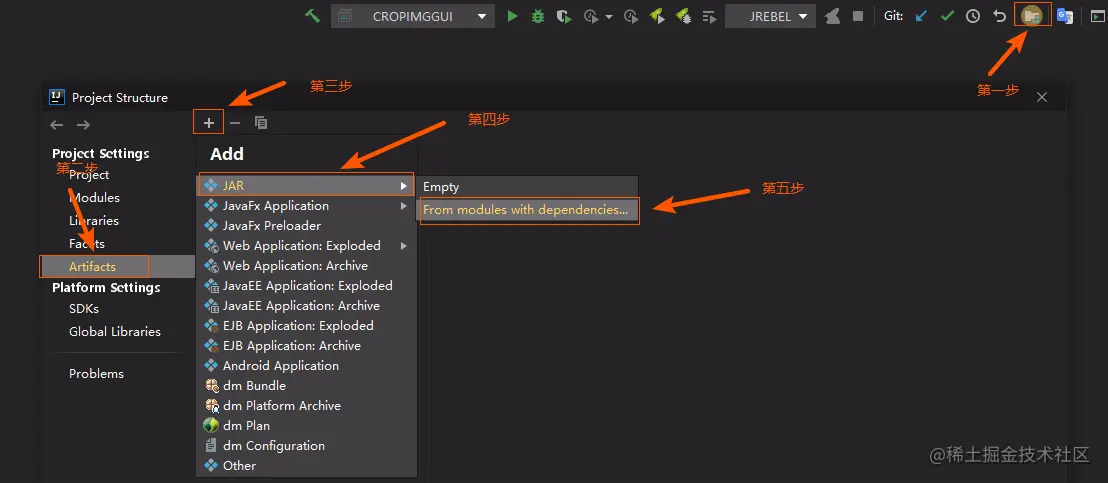The height and width of the screenshot is (483, 1108).
Task: Expand the JAR submenu arrow
Action: click(404, 186)
